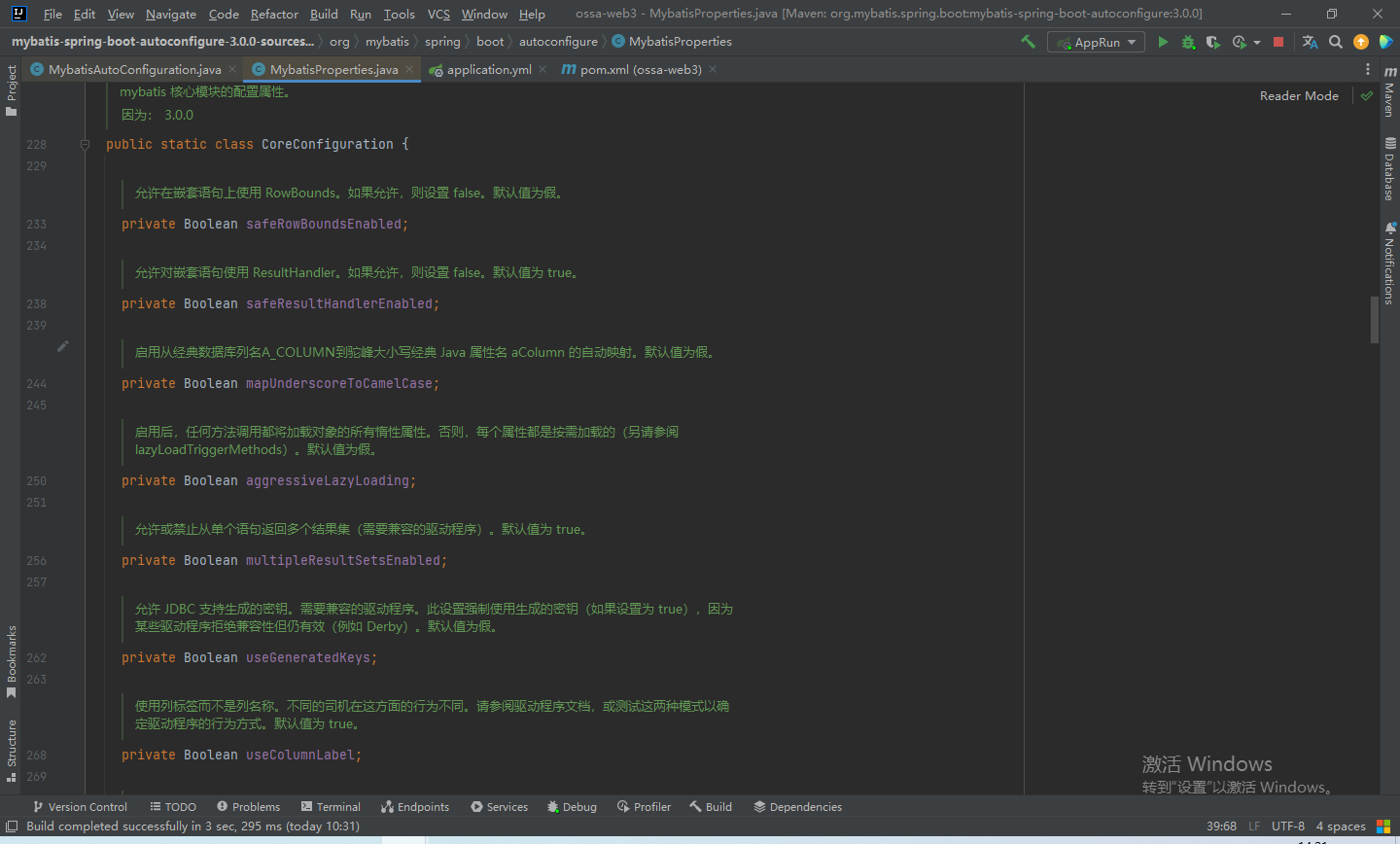The image size is (1400, 844).
Task: Click the build completed status message
Action: point(192,826)
